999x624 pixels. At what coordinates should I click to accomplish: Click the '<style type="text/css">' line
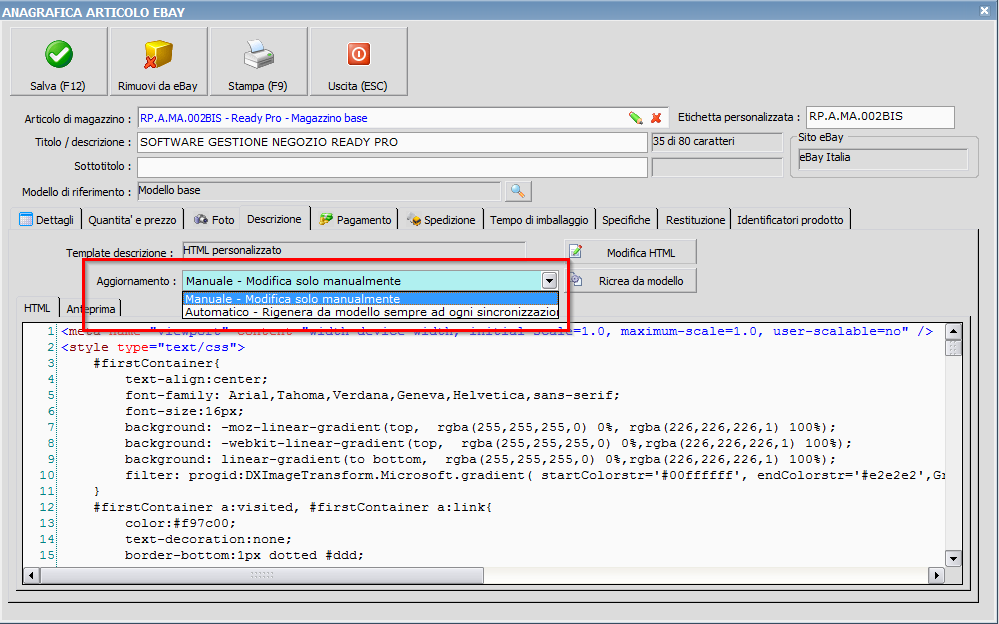153,347
